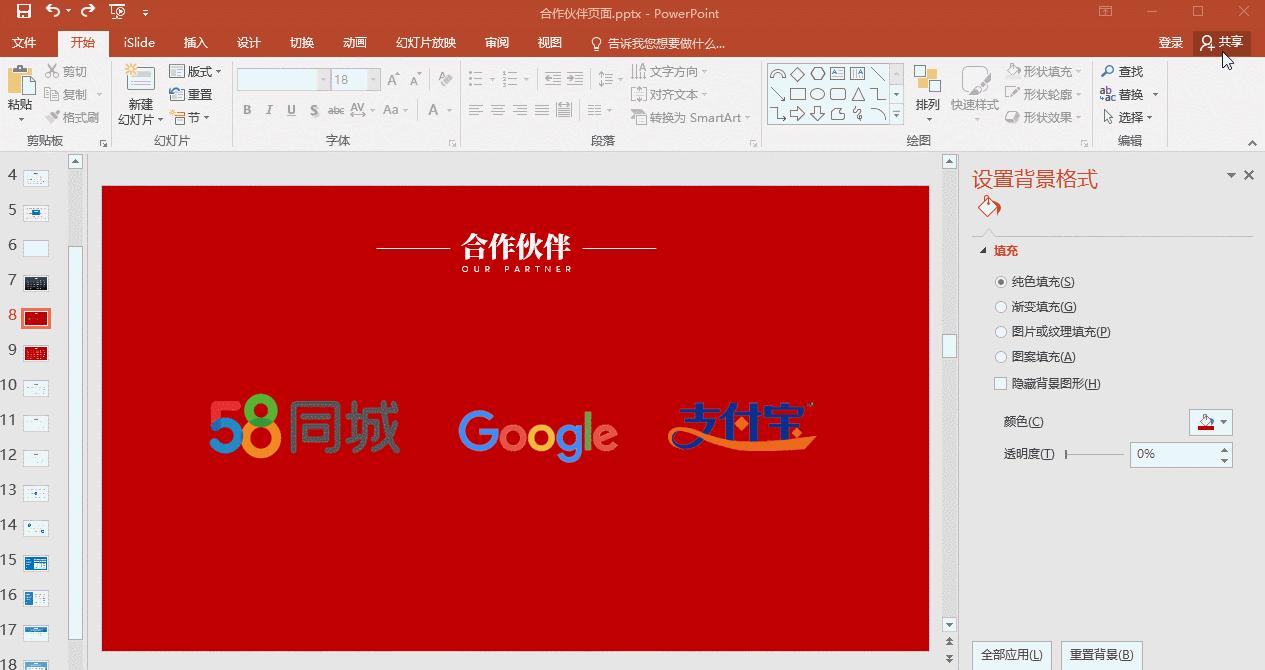Click the Arrange (排列) icon
Viewport: 1265px width, 670px height.
pyautogui.click(x=927, y=80)
